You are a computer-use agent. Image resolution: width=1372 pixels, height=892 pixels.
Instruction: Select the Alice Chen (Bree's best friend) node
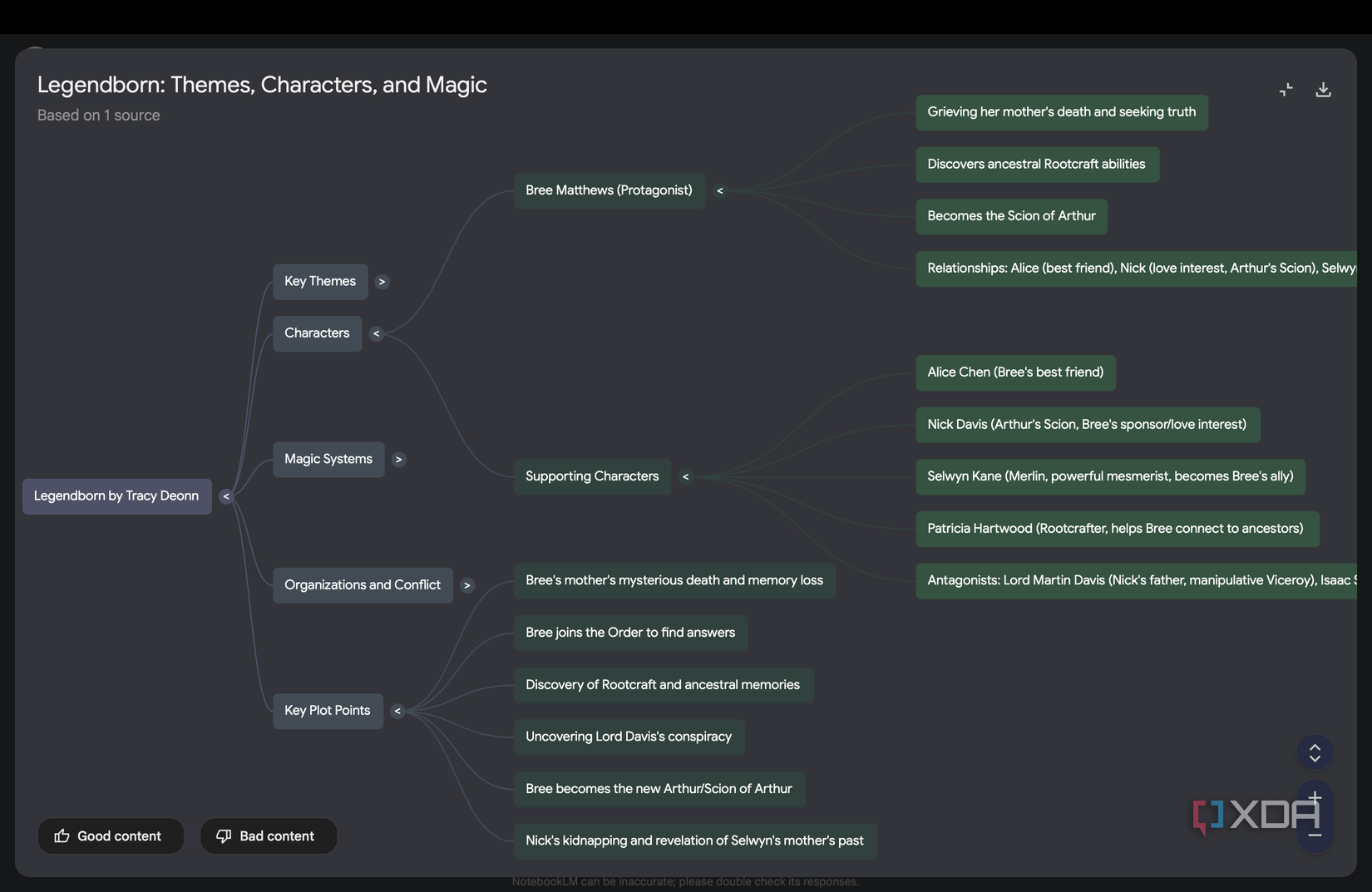click(x=1015, y=372)
